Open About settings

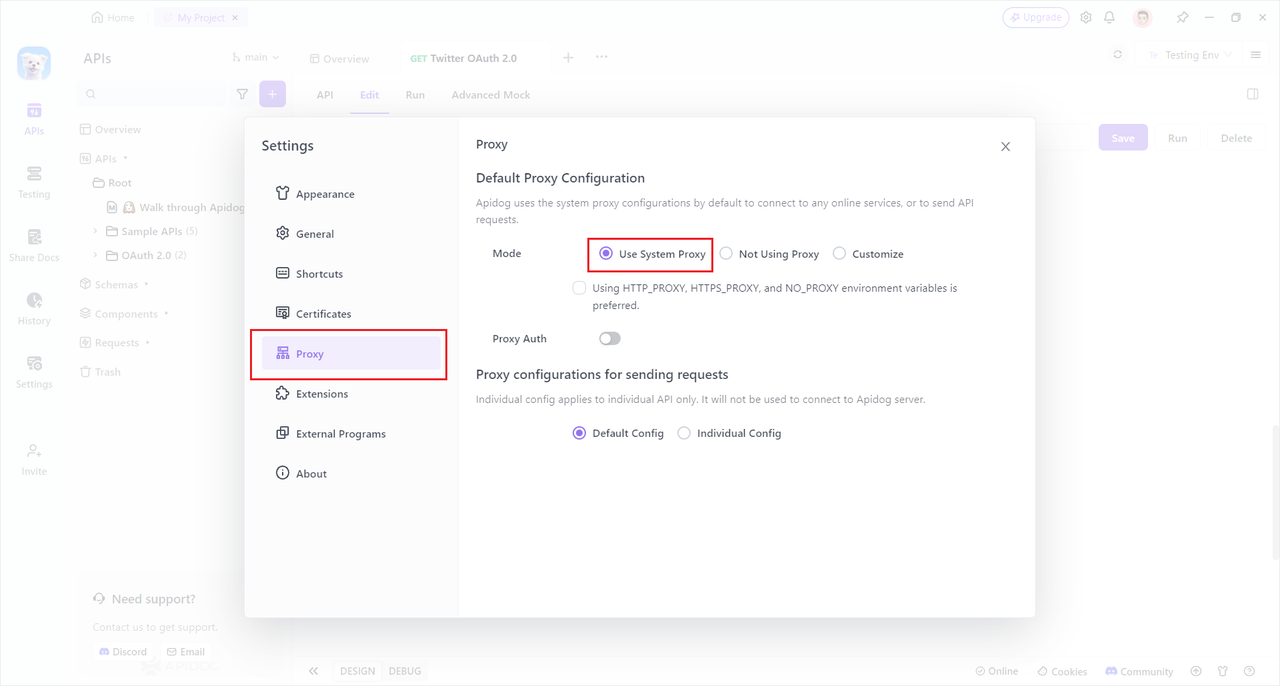click(351, 474)
